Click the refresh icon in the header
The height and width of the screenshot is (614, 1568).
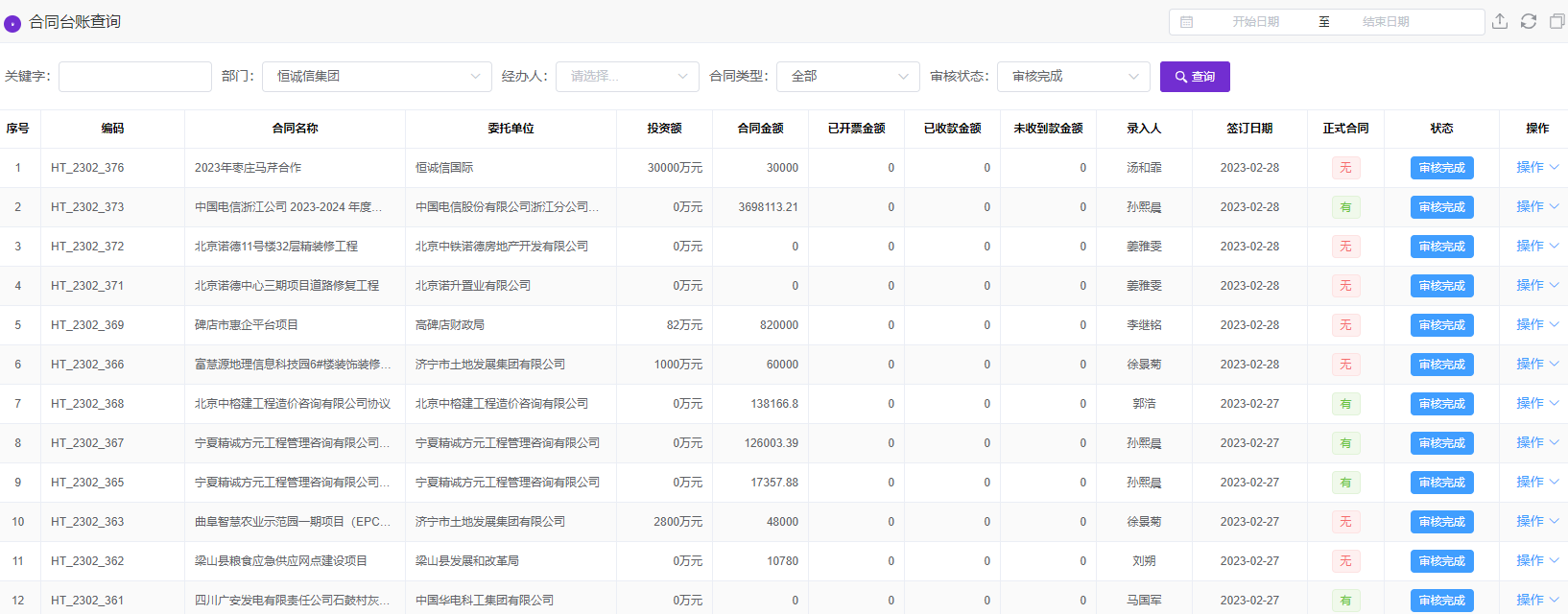pos(1529,21)
